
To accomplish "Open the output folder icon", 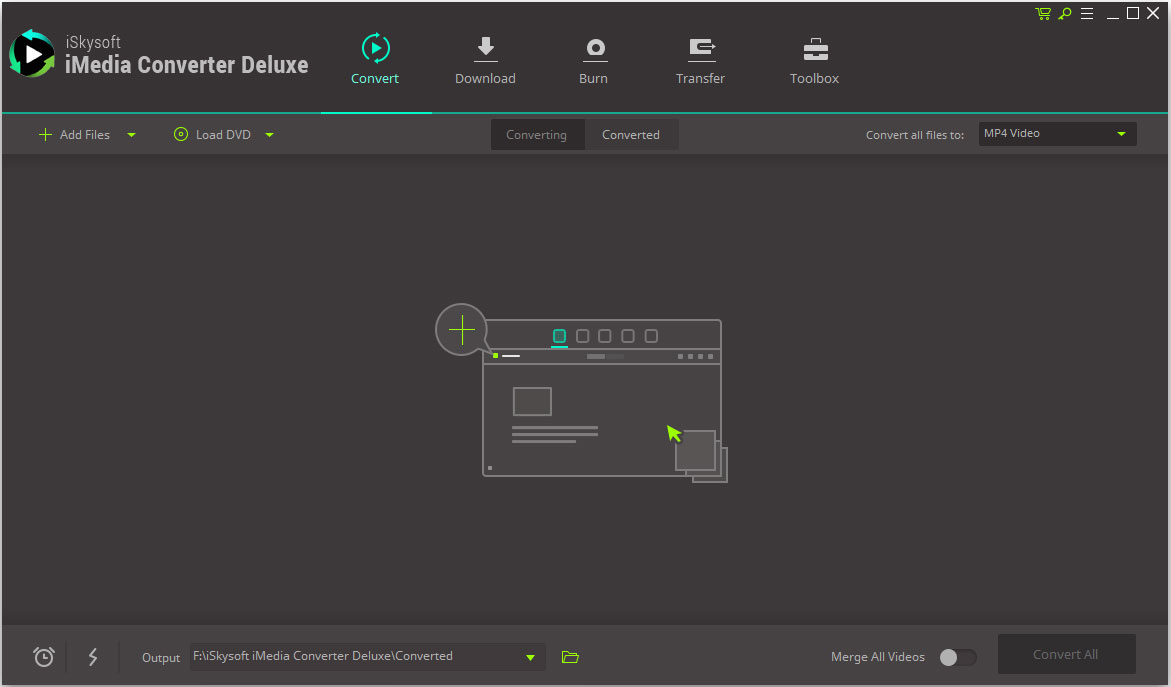I will coord(570,657).
